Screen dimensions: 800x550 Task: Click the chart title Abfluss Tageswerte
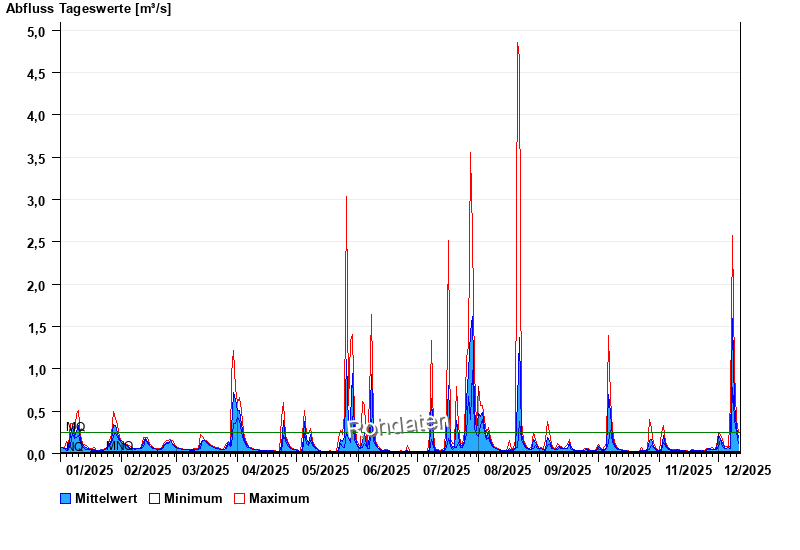[88, 9]
